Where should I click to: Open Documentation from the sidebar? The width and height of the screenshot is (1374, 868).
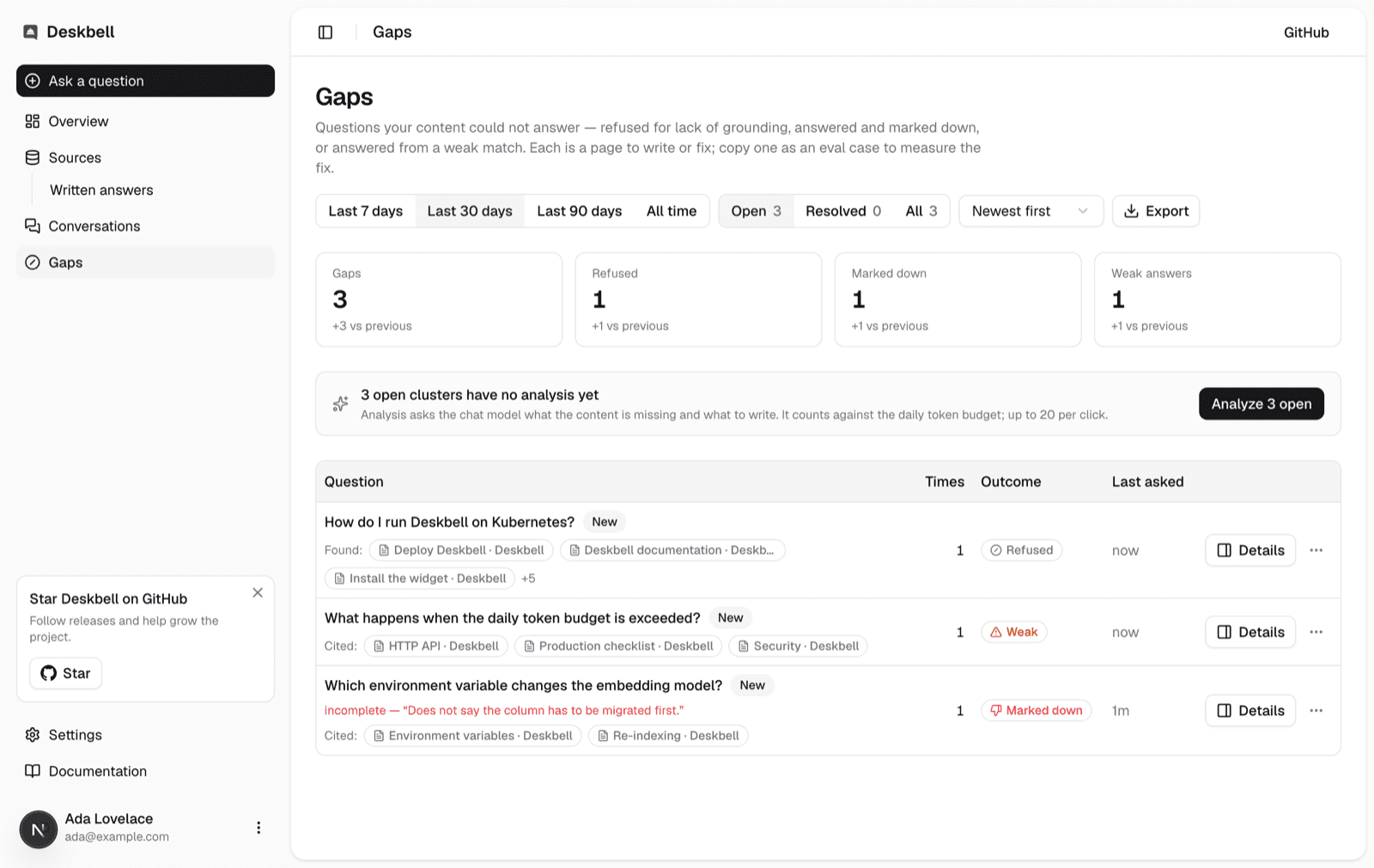click(145, 771)
